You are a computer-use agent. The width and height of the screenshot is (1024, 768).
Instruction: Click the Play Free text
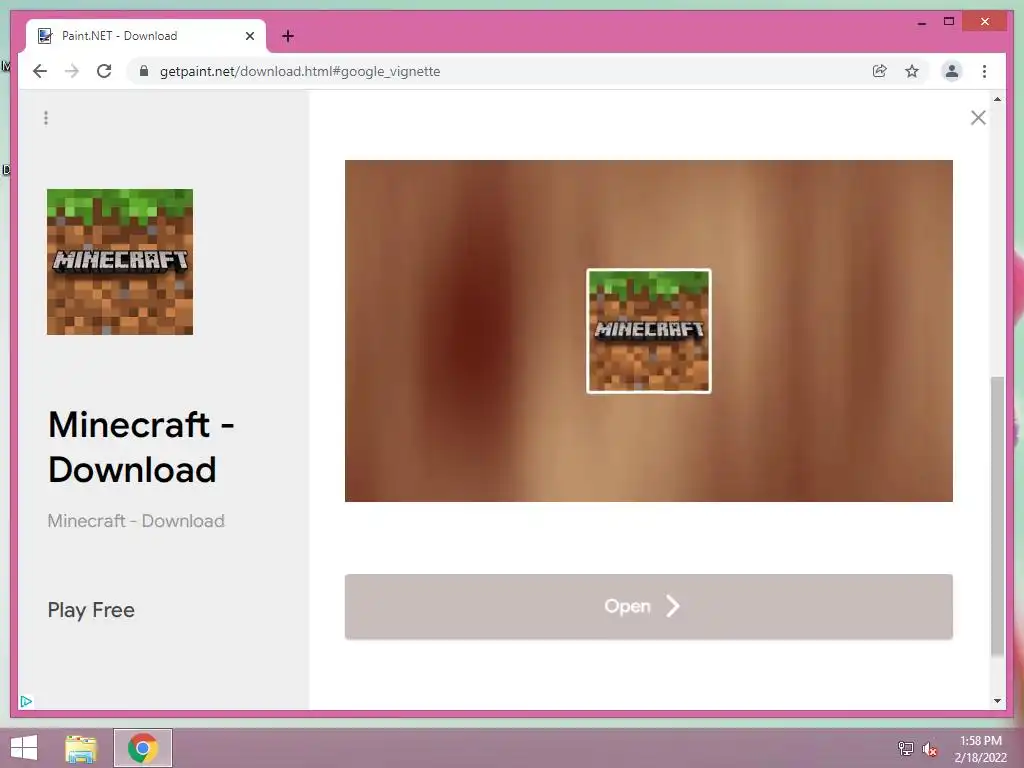point(91,610)
